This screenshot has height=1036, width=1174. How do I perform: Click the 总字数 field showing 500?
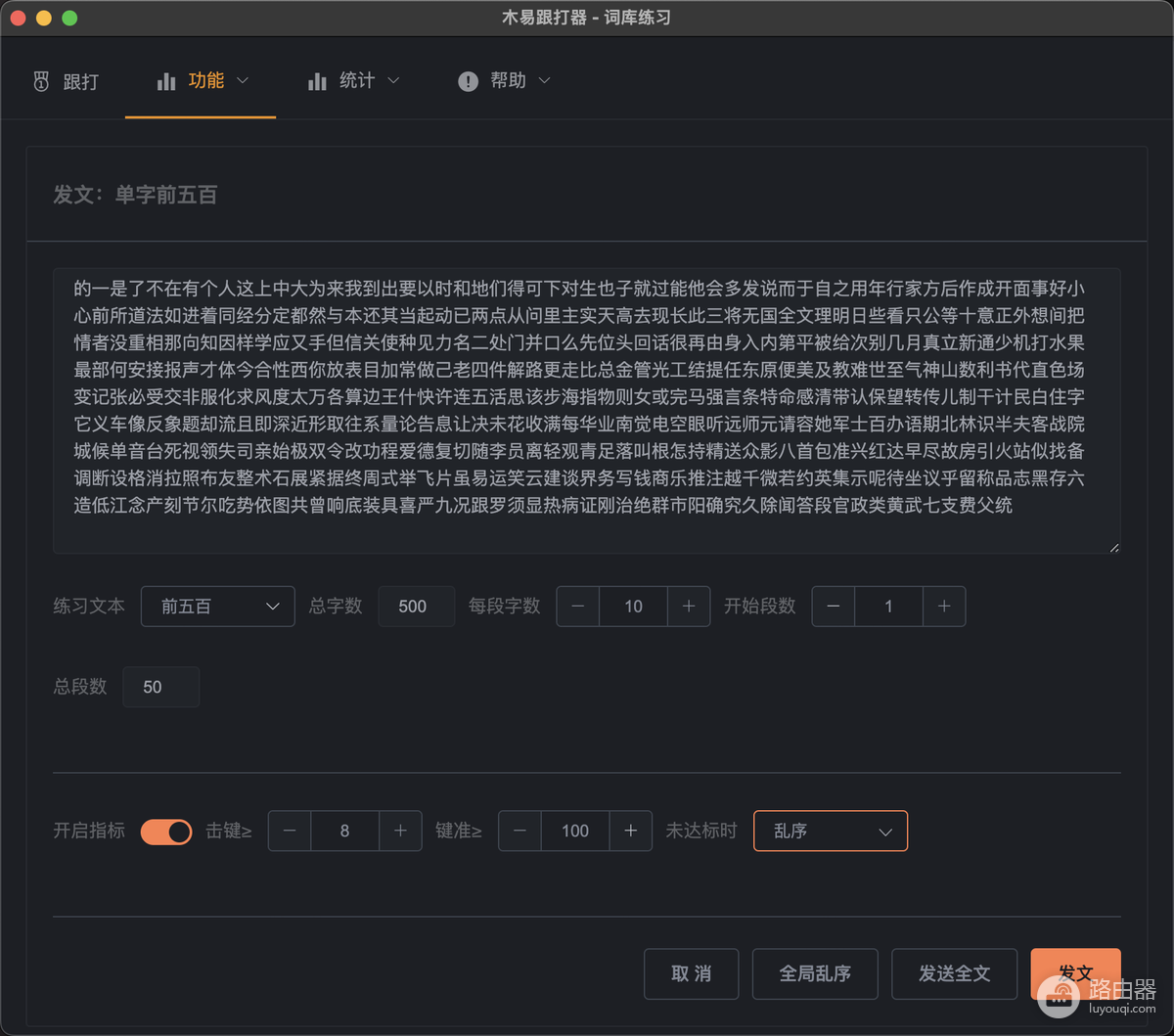point(416,607)
